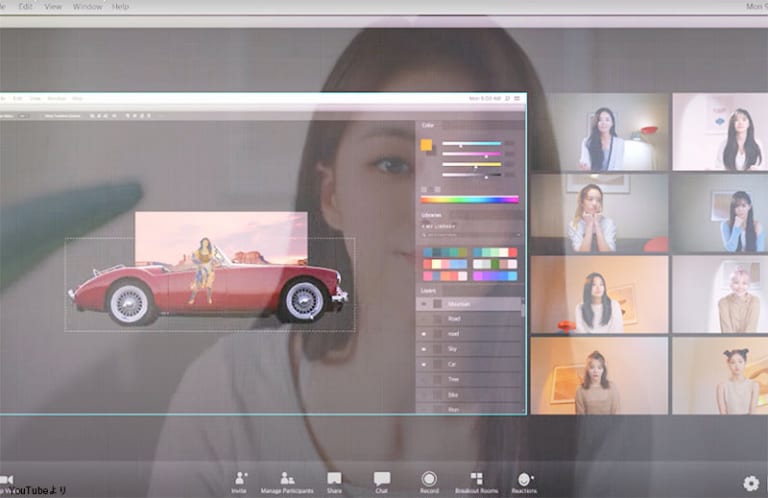Select participant with space-bun hairstyle
Viewport: 768px width, 498px height.
click(720, 376)
